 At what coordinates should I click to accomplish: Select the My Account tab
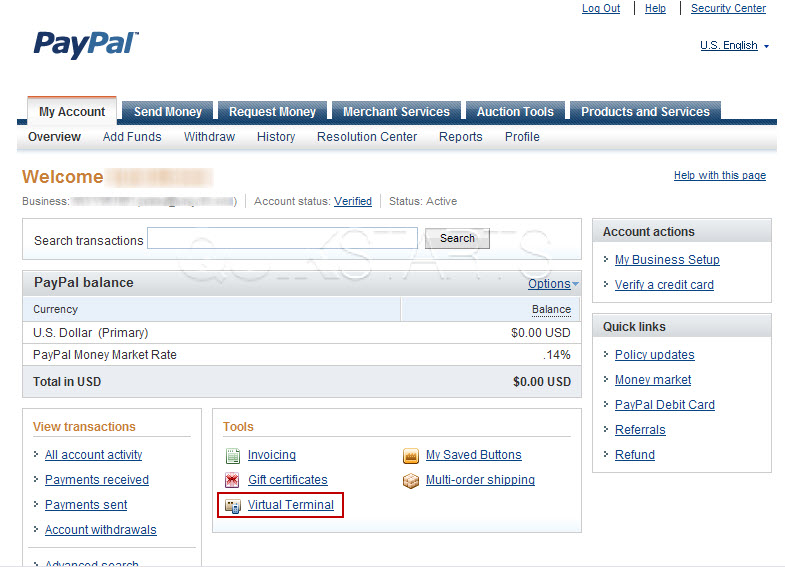click(72, 111)
